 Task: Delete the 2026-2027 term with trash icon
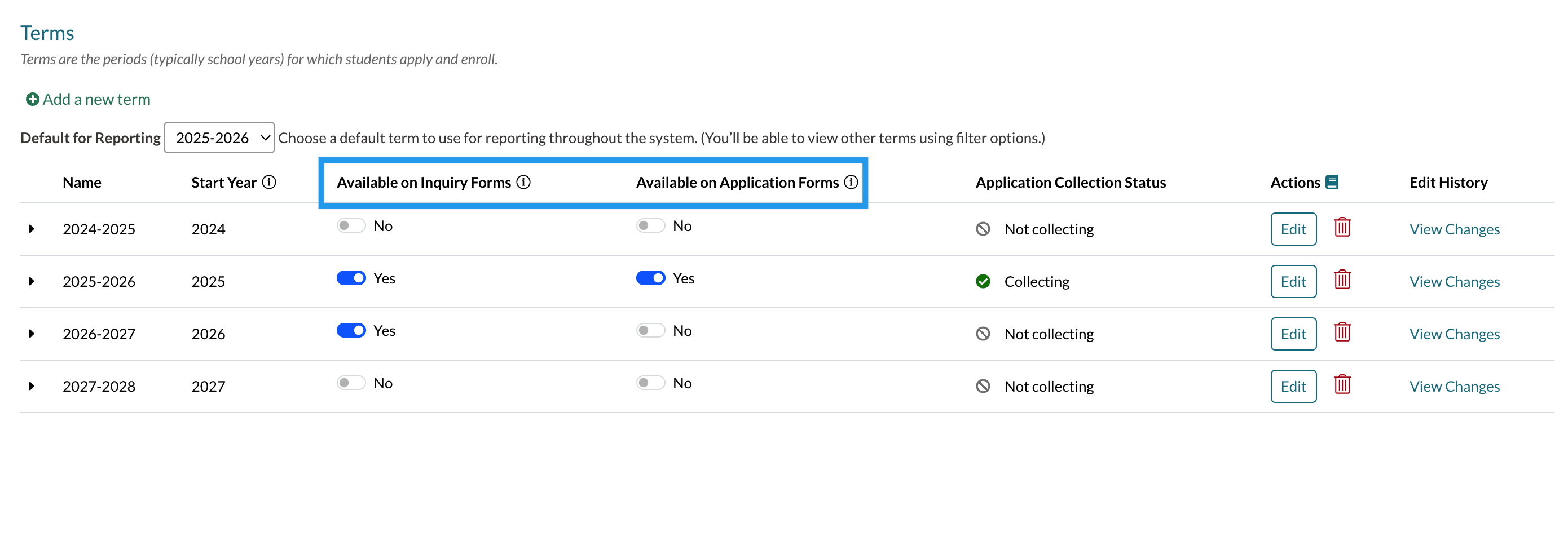pos(1342,332)
